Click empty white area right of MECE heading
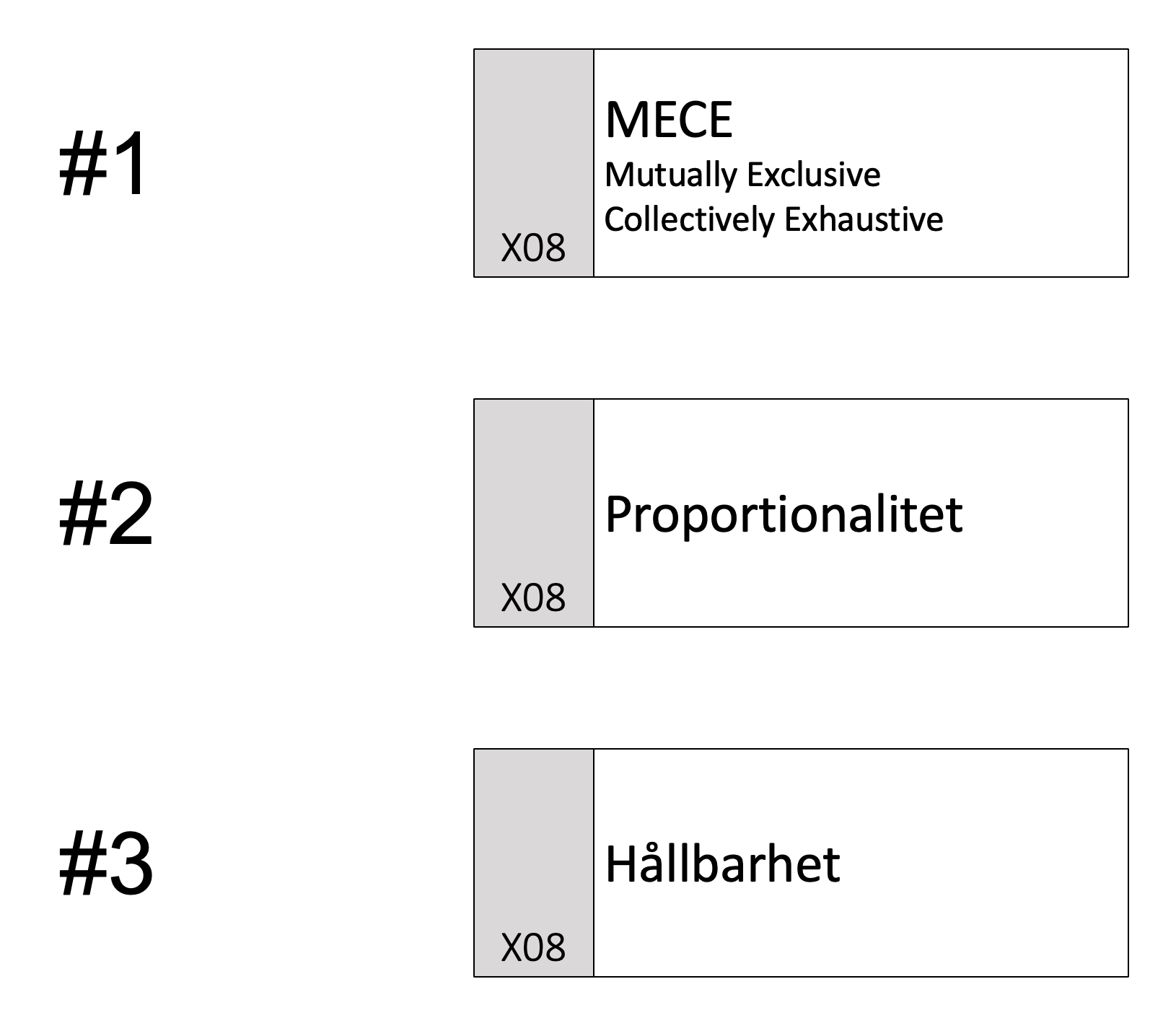This screenshot has height=1023, width=1176. click(x=931, y=120)
